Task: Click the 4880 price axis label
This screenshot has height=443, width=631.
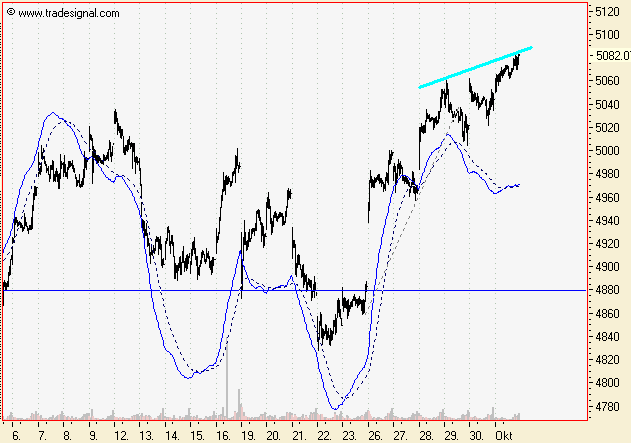Action: 608,290
